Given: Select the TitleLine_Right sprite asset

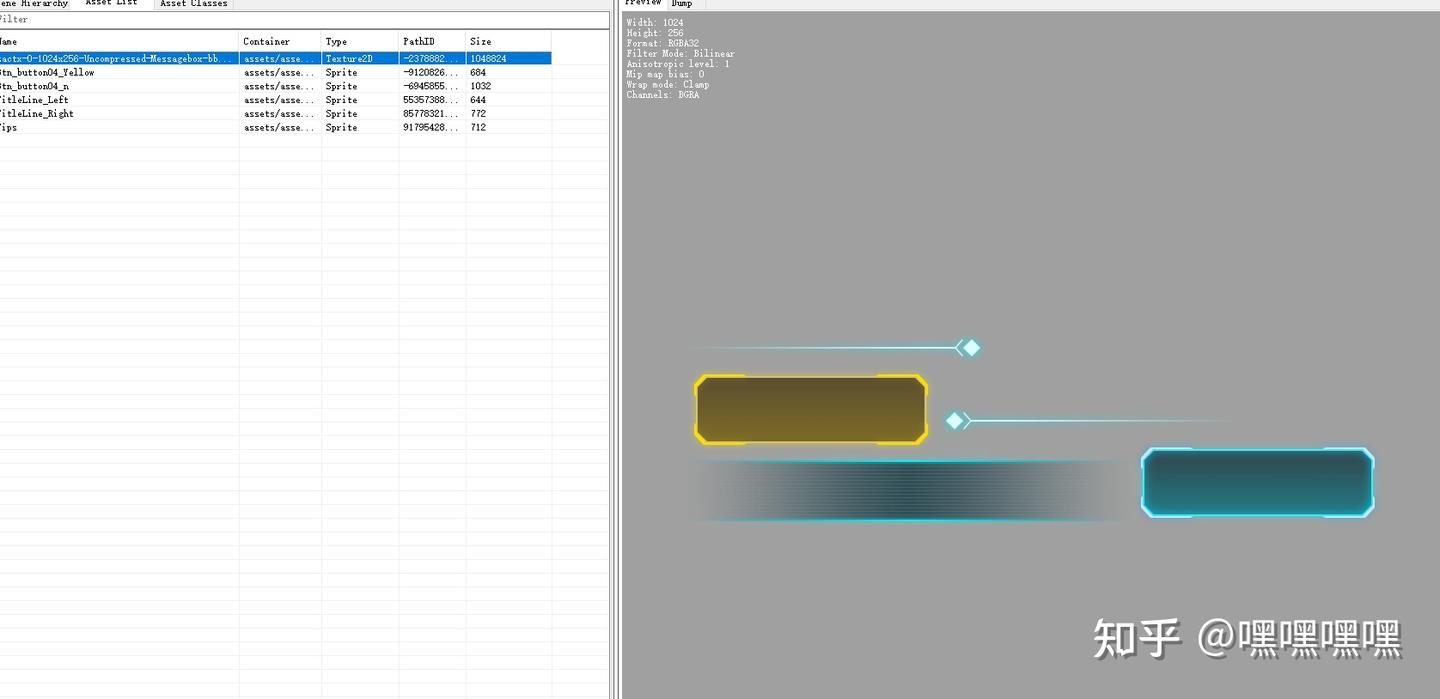Looking at the screenshot, I should click(x=120, y=114).
